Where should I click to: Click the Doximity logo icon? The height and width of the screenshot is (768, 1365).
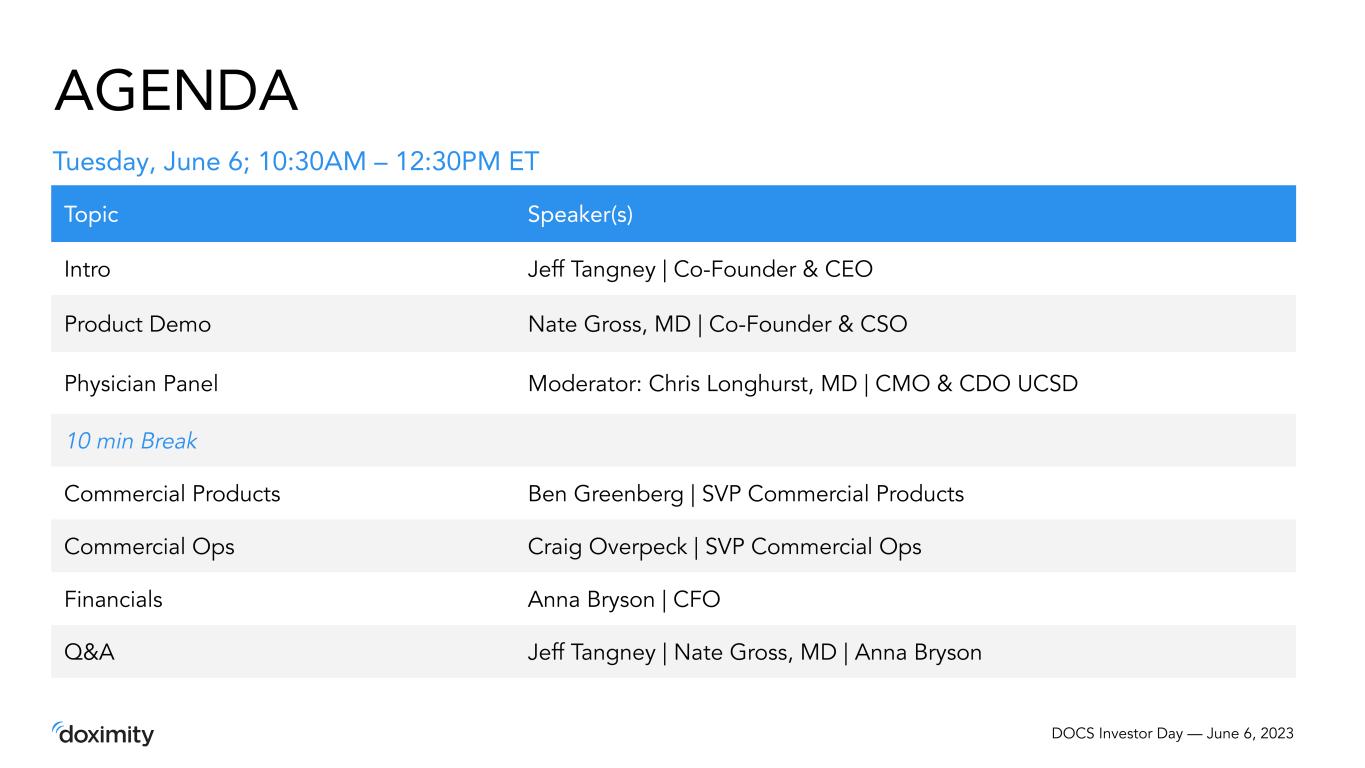(x=103, y=734)
